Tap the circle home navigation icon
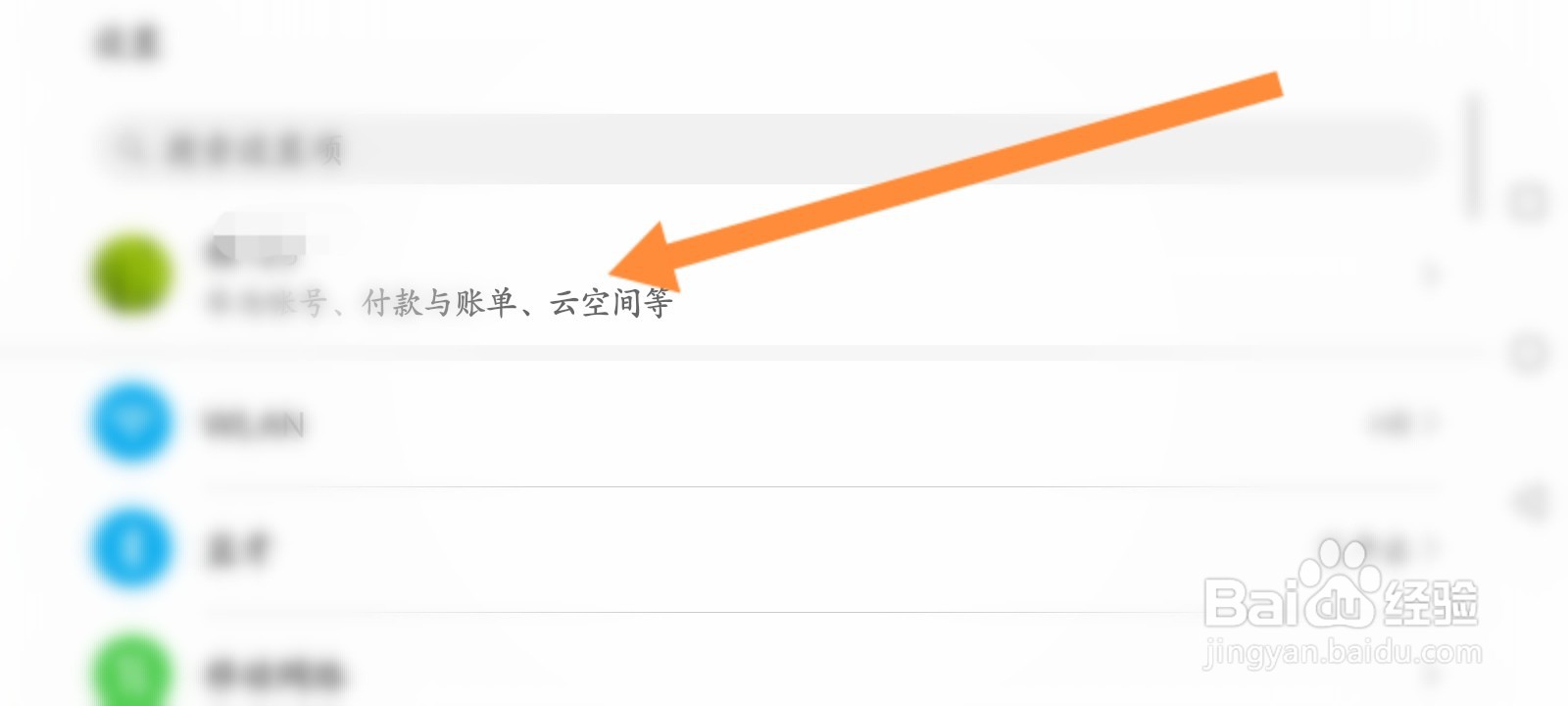Screen dimensions: 1568x706 [1529, 353]
